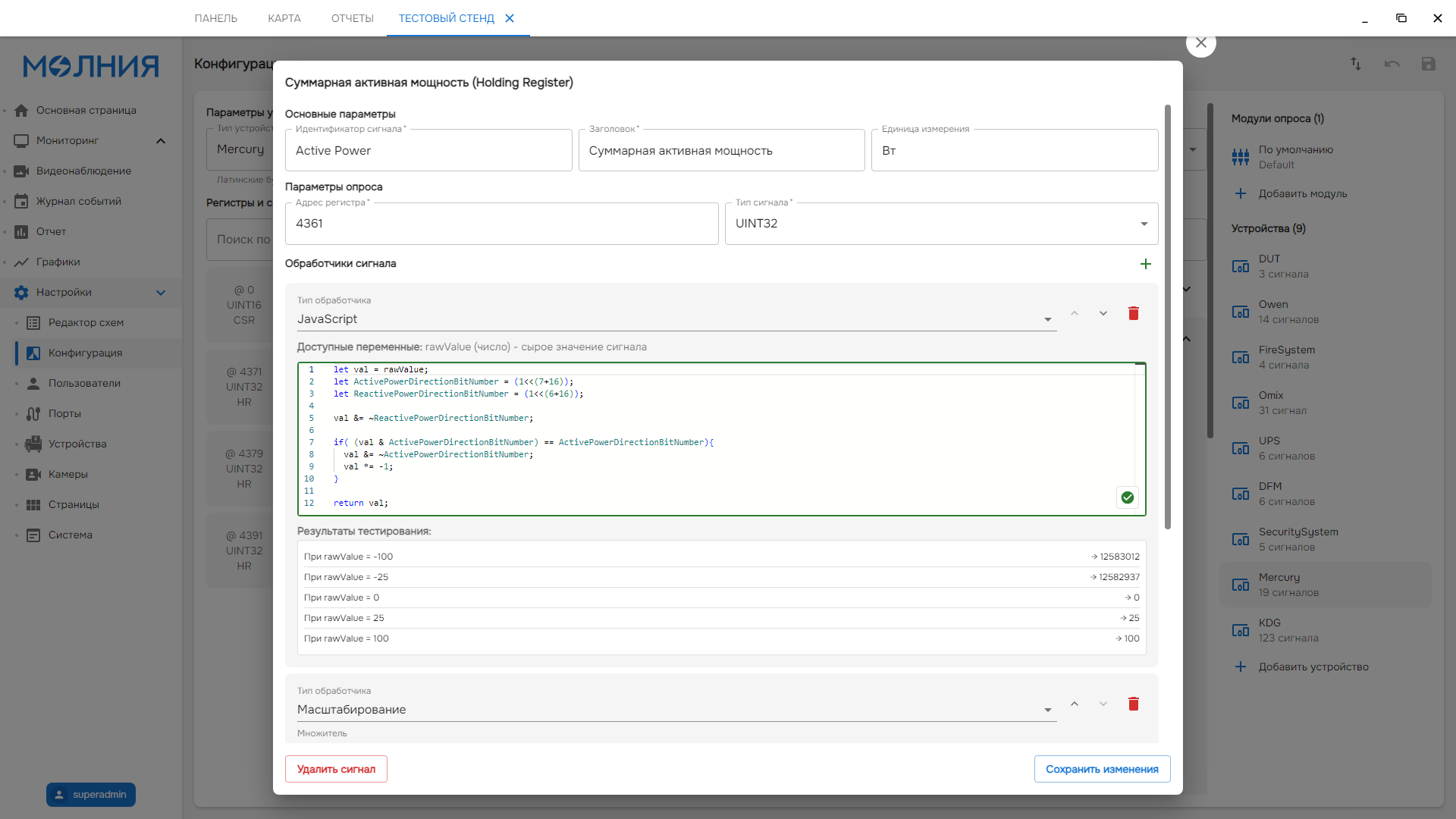Click the Единица измерения field
This screenshot has width=1456, height=819.
click(x=1014, y=151)
